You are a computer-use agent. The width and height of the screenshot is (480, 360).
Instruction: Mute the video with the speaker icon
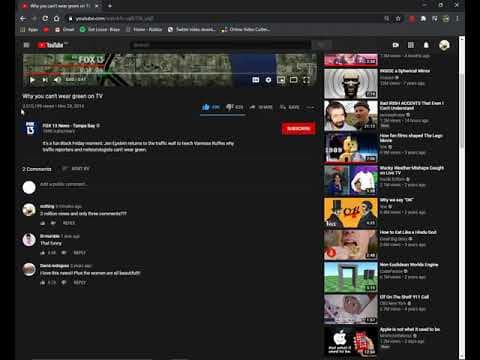coord(57,80)
